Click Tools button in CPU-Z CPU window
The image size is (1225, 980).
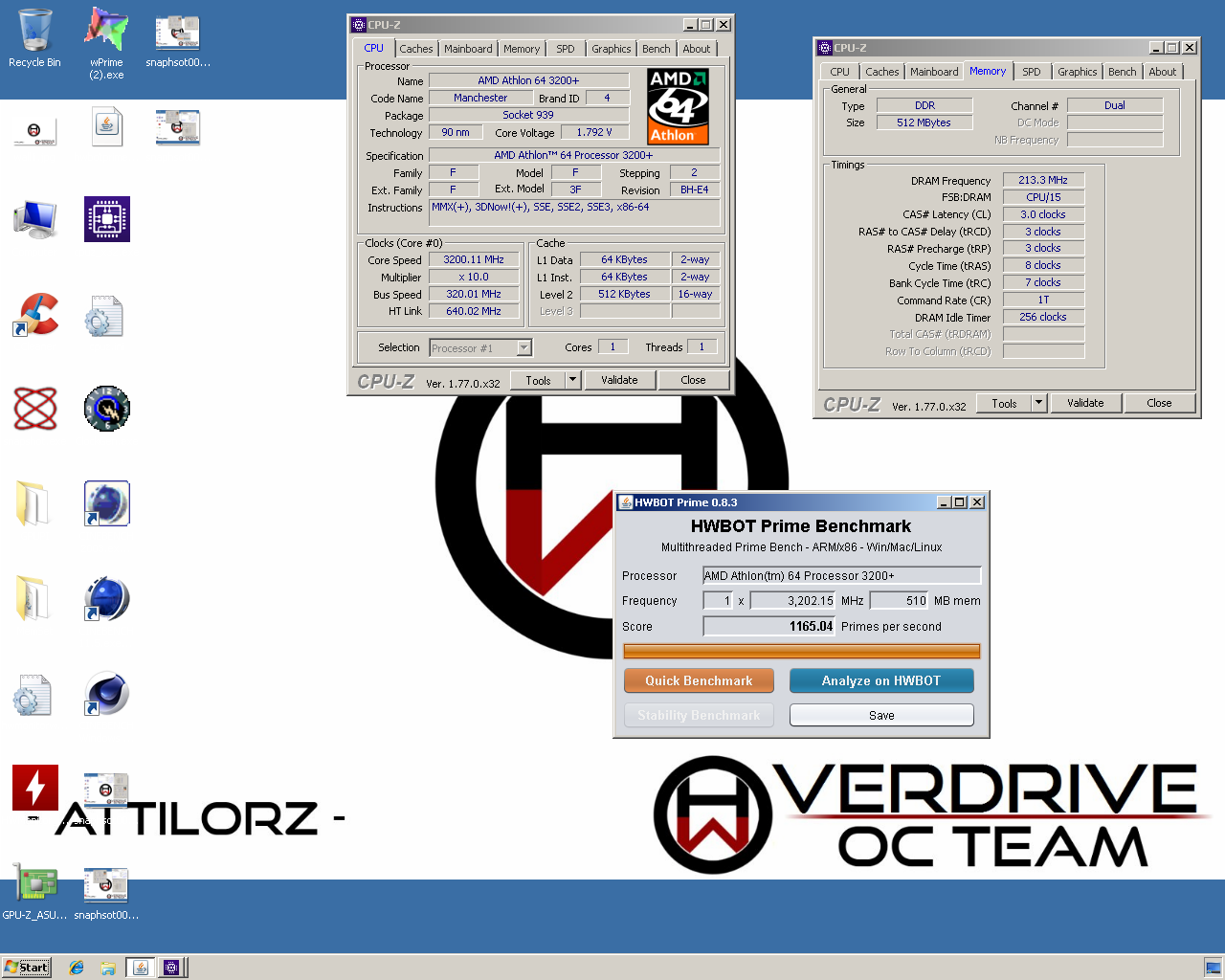[x=538, y=380]
